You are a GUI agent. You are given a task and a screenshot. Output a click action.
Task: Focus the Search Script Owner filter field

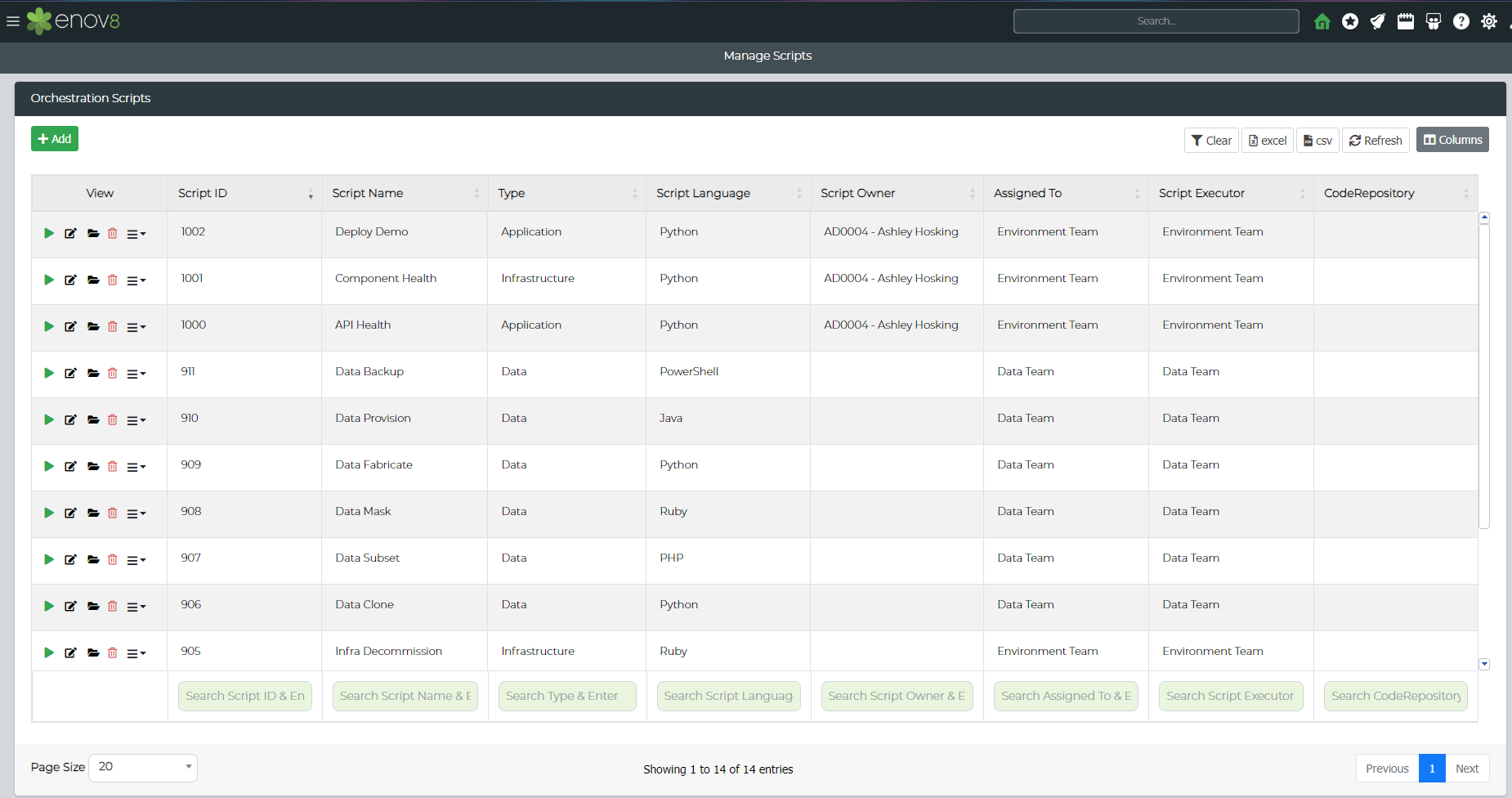pos(897,696)
